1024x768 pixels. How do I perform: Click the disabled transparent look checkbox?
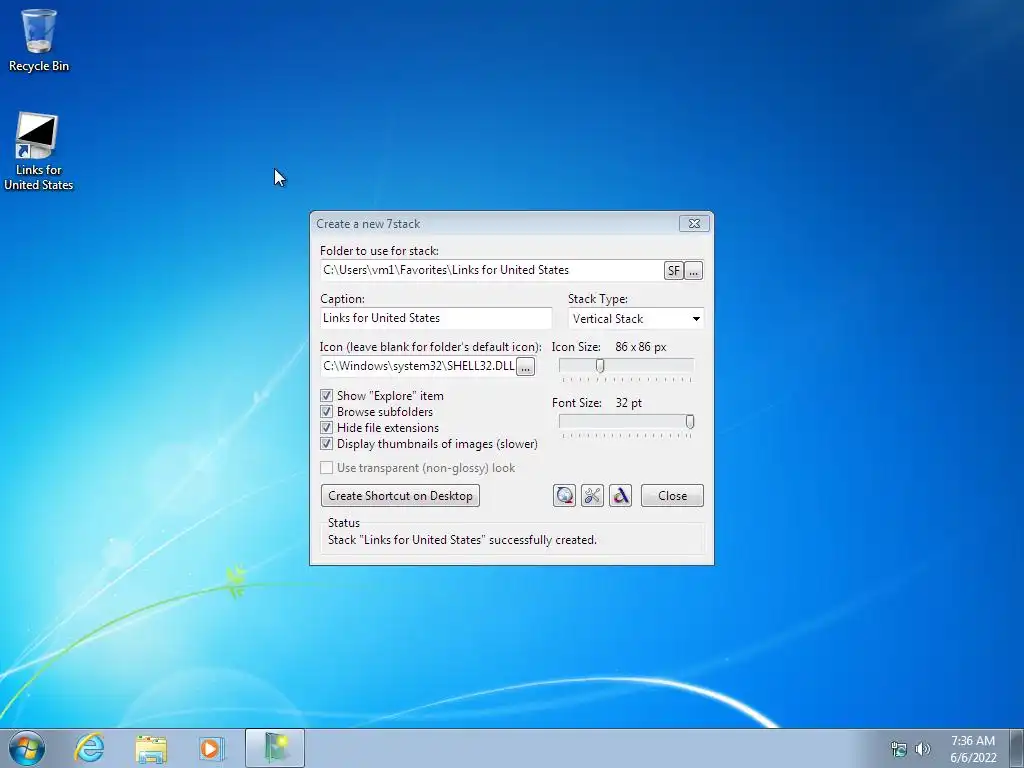point(327,468)
